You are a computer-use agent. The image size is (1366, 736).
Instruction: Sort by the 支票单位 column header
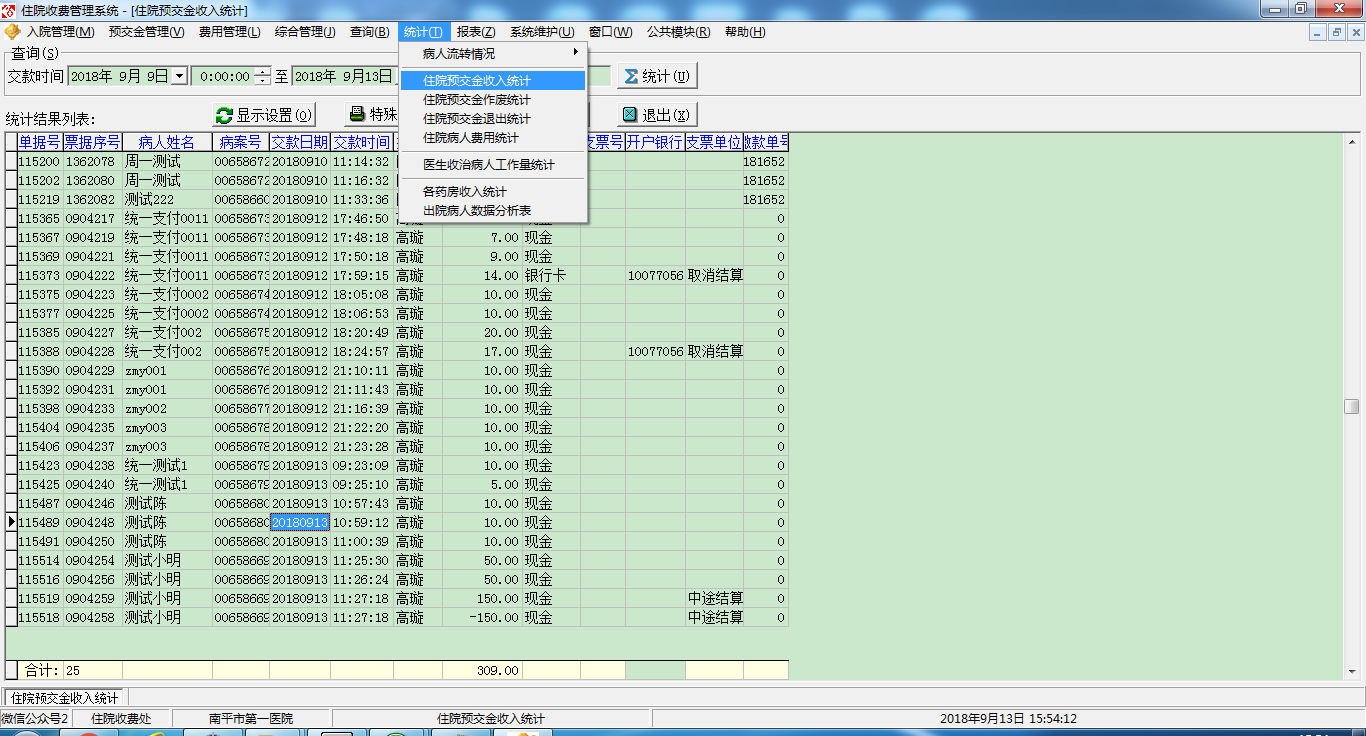click(714, 142)
